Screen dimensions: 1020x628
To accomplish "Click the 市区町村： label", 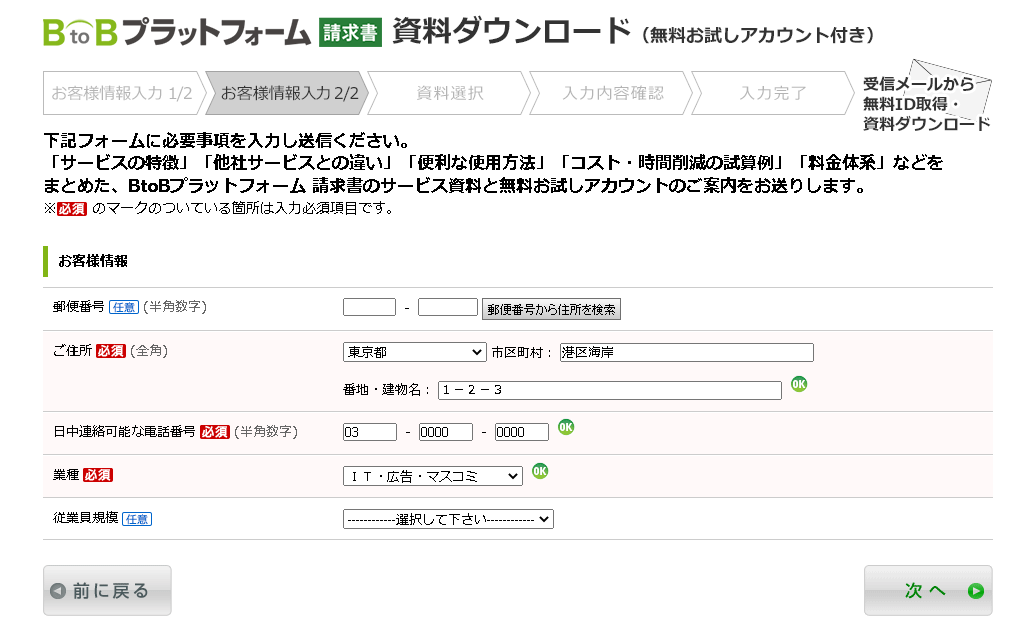I will (x=522, y=352).
